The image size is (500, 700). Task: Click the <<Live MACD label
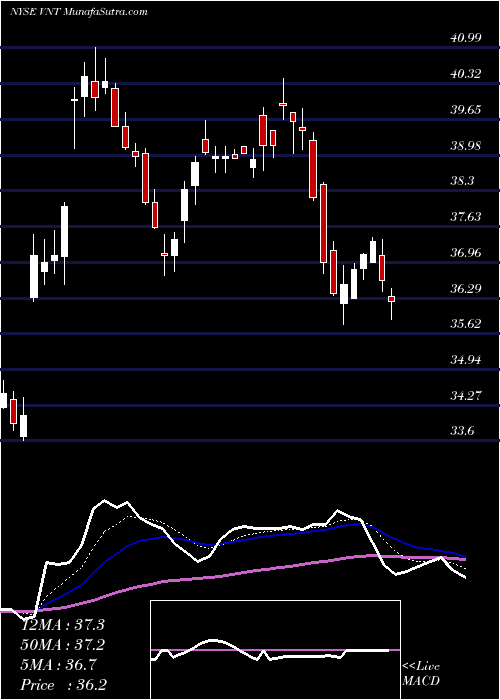click(x=421, y=674)
